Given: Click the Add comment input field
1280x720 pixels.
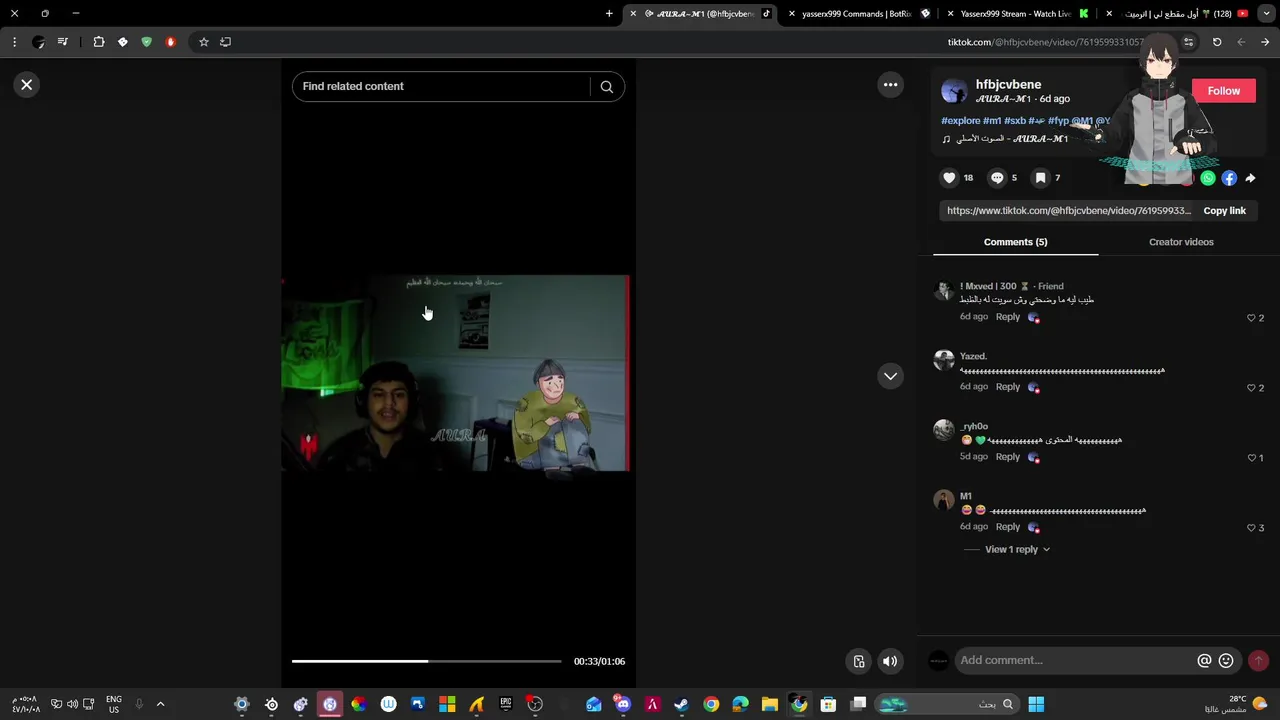Looking at the screenshot, I should point(1075,661).
